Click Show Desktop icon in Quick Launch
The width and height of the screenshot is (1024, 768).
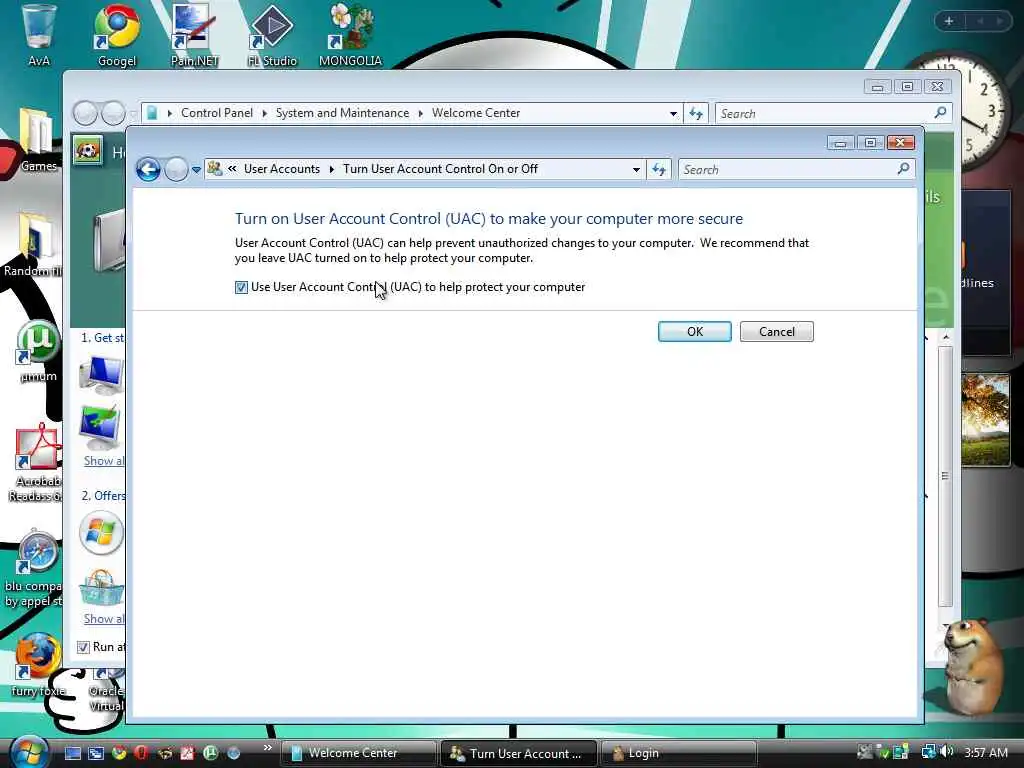(73, 753)
